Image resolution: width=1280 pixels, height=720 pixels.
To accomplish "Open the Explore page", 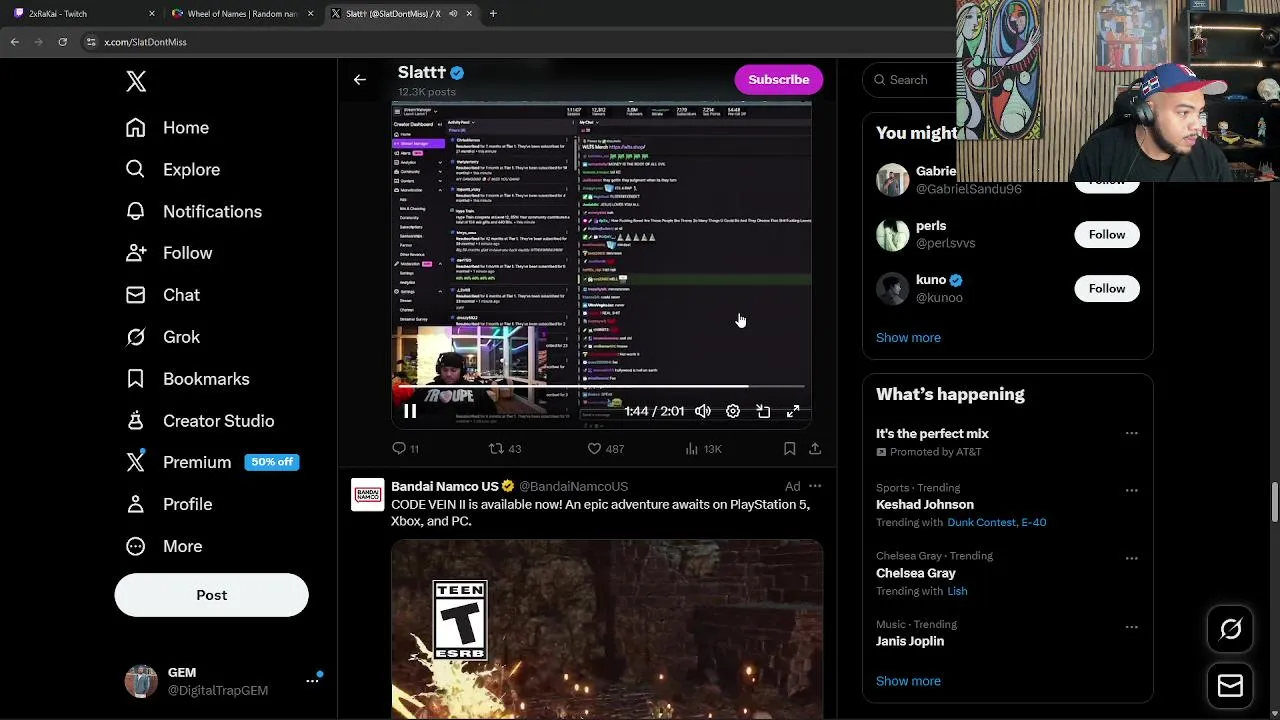I will 172,170.
